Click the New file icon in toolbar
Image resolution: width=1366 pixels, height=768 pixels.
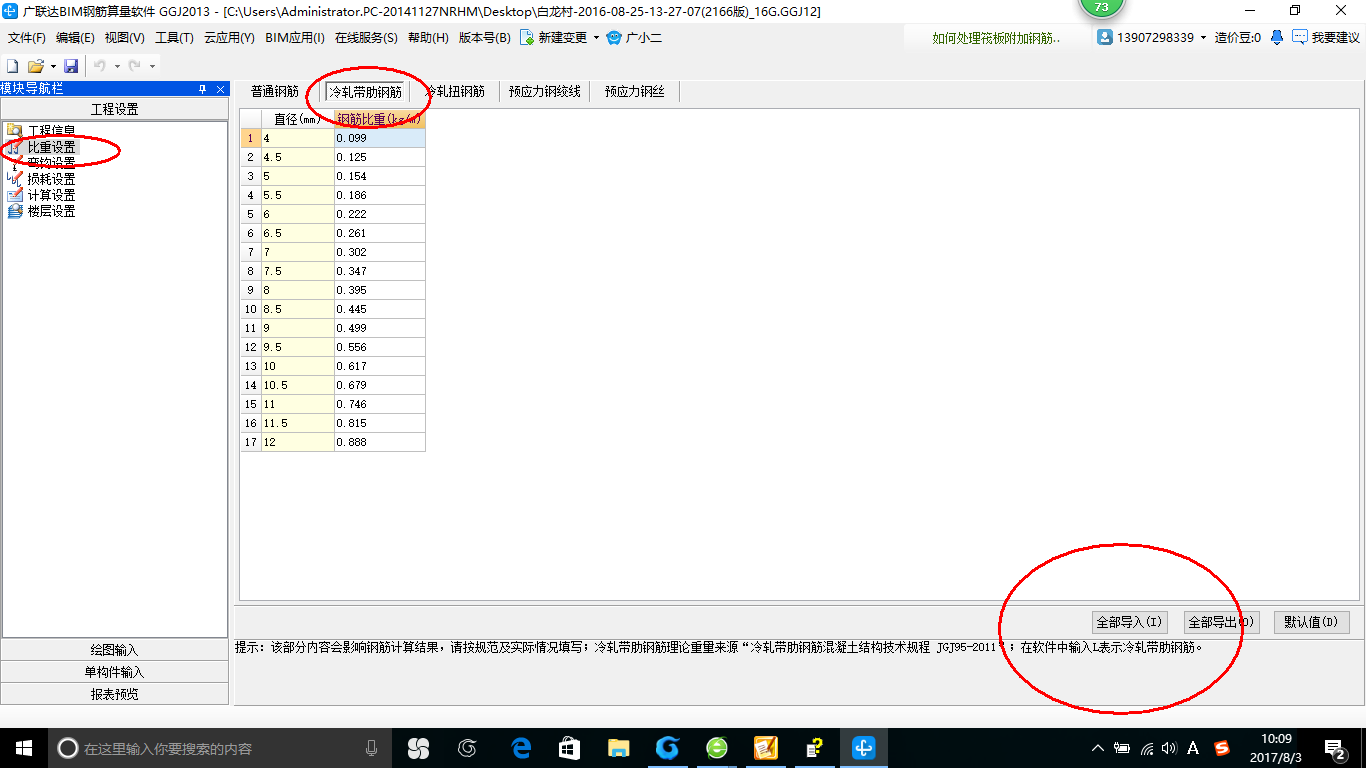(x=12, y=66)
